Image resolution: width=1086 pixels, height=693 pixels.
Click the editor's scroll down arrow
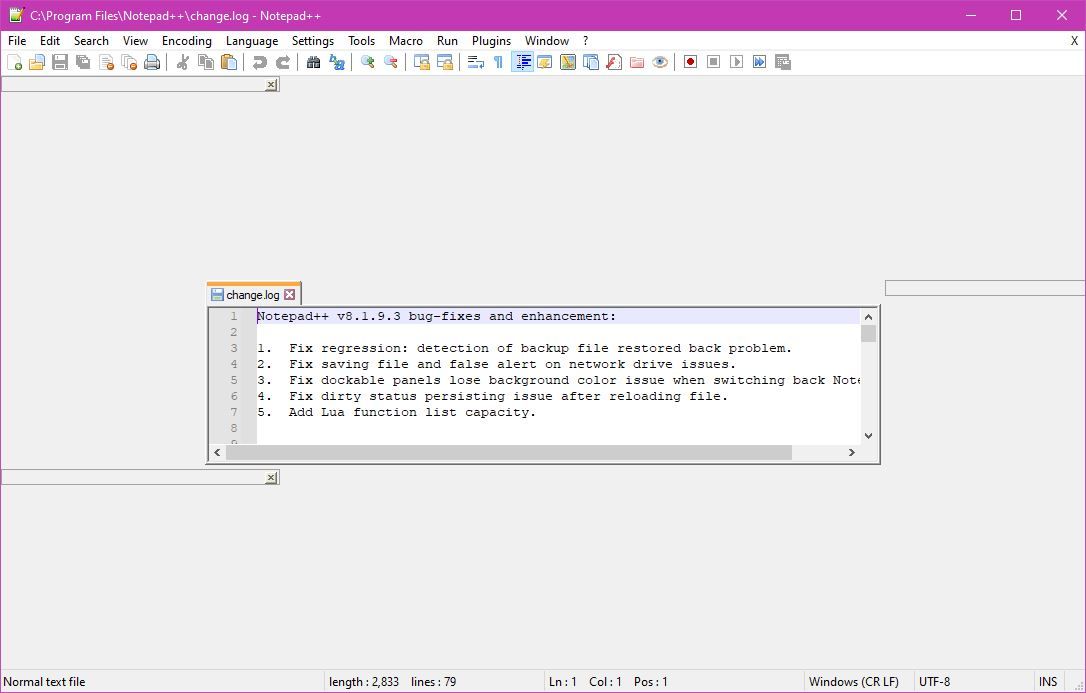869,436
